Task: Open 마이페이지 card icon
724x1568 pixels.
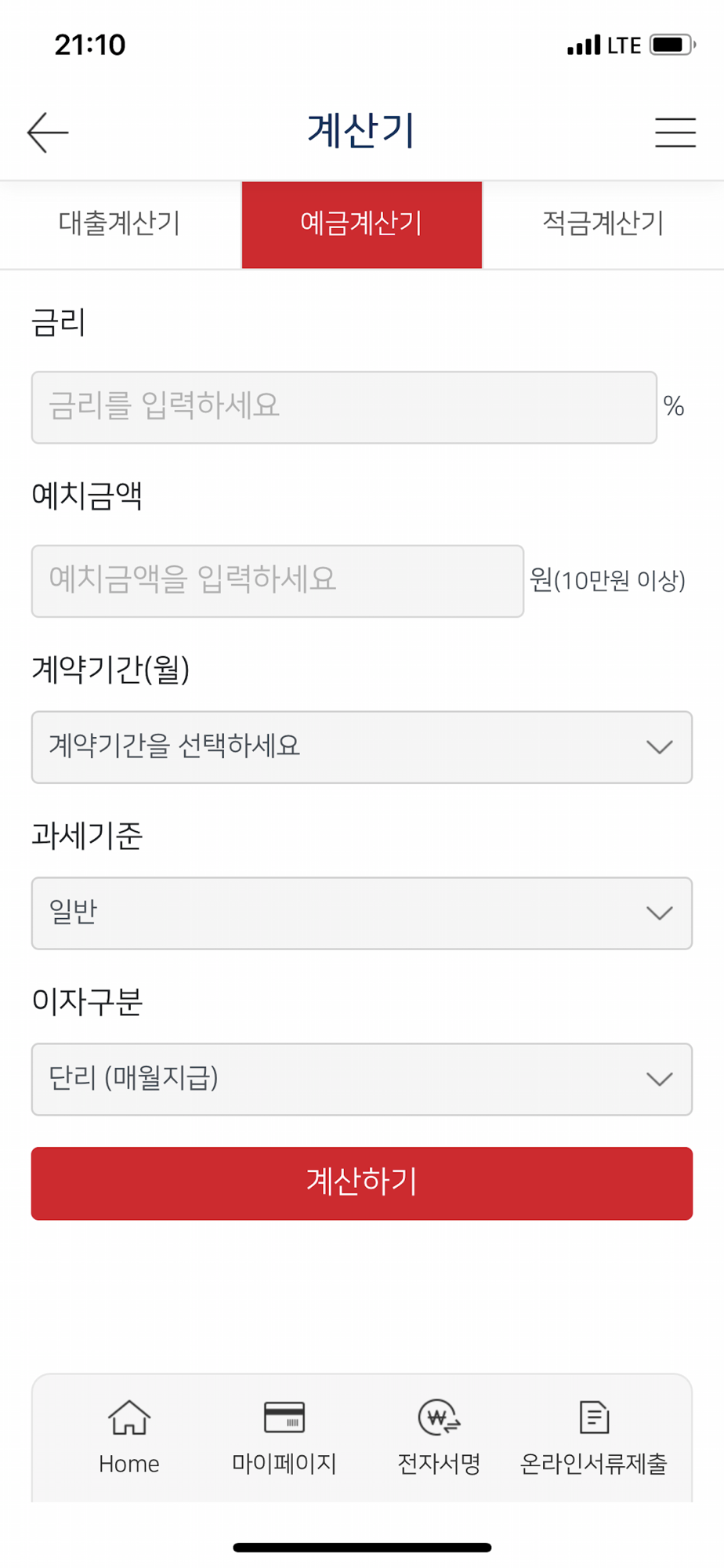Action: (284, 1417)
